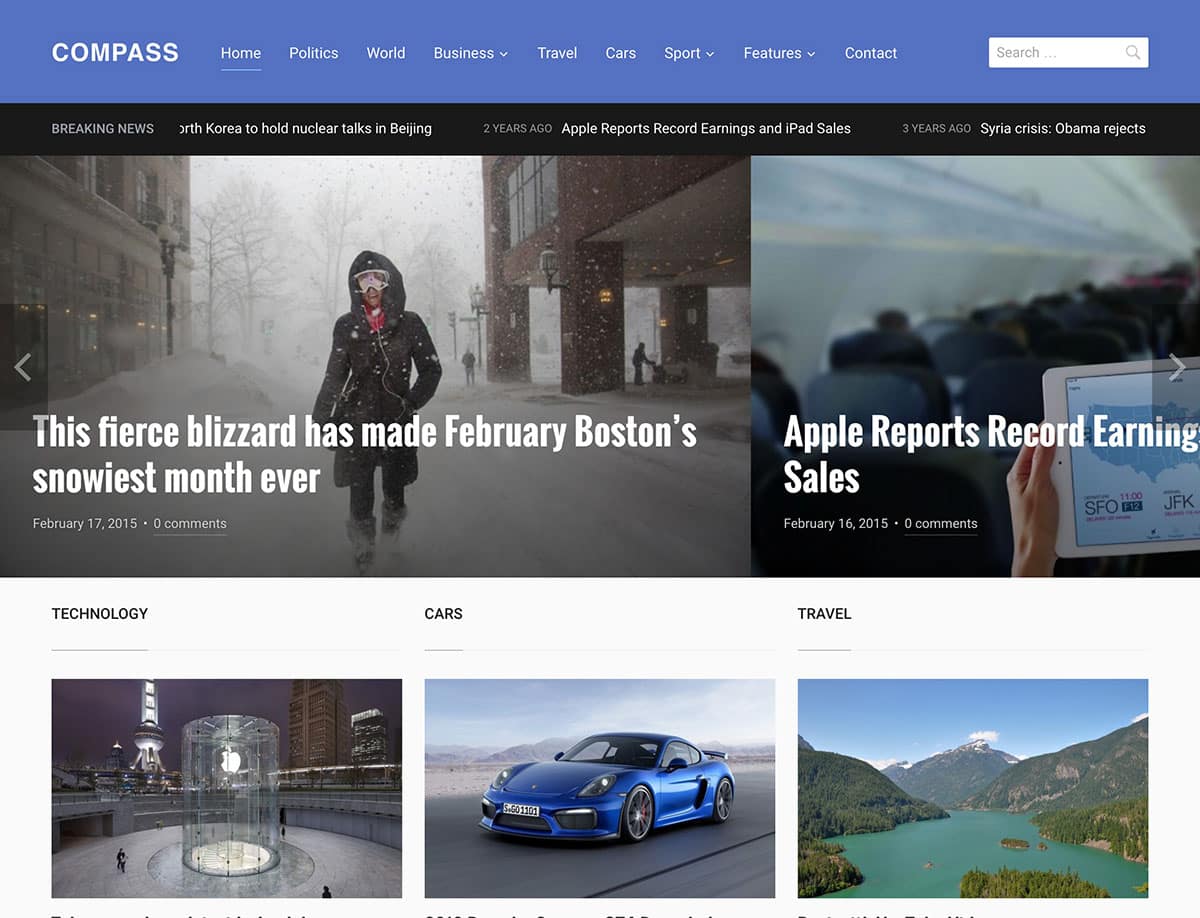Screen dimensions: 1200x918
Task: Go to previous slide arrow
Action: (x=23, y=367)
